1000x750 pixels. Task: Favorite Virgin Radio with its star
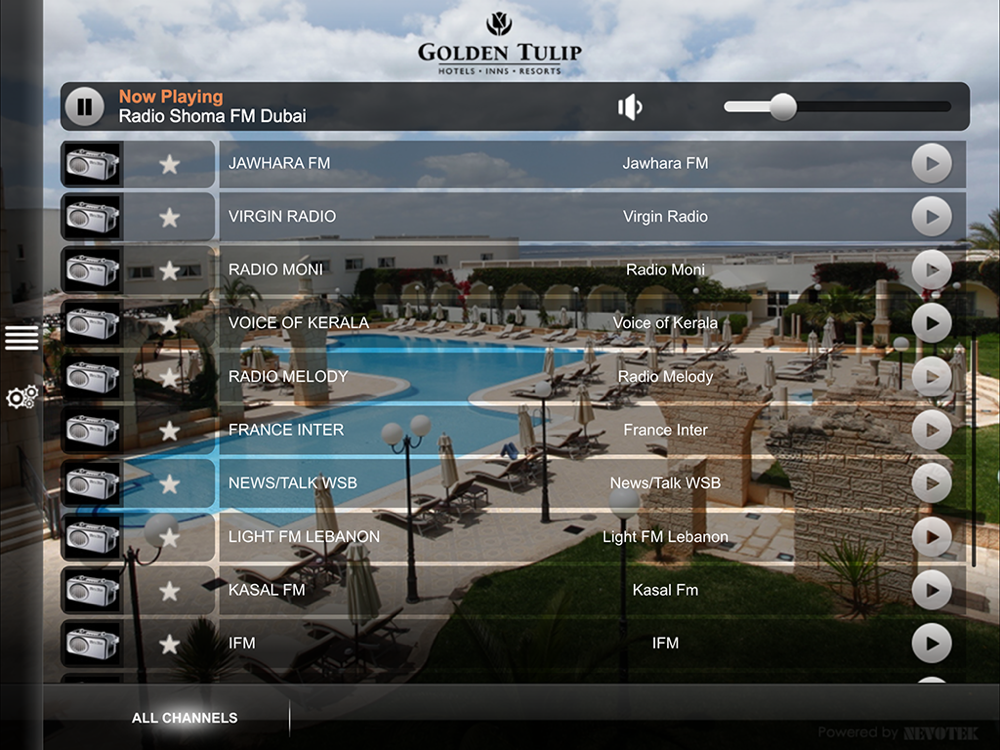169,218
